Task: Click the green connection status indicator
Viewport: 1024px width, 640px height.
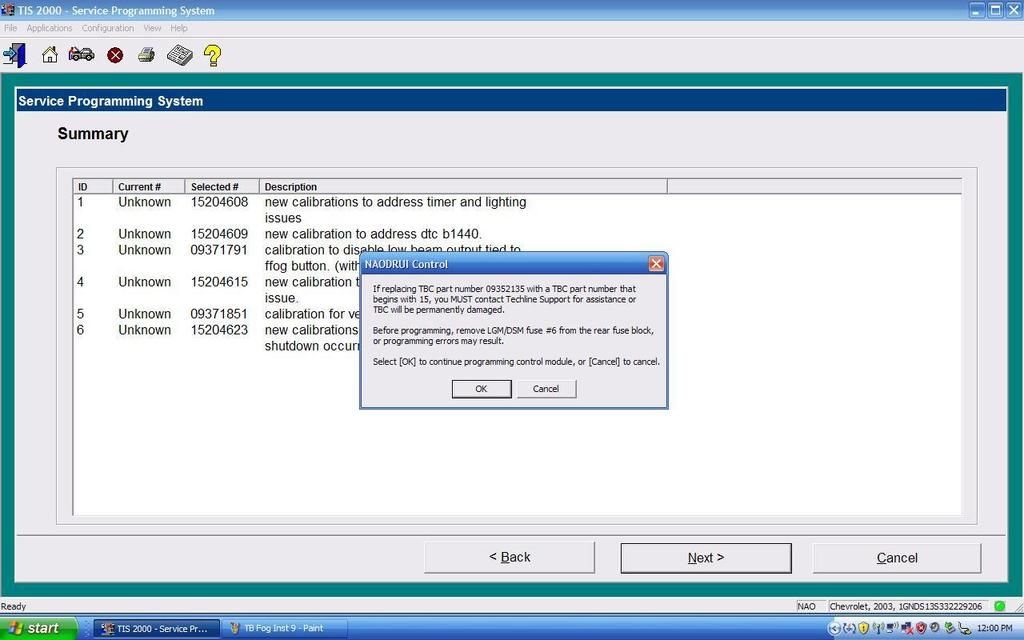Action: (999, 606)
